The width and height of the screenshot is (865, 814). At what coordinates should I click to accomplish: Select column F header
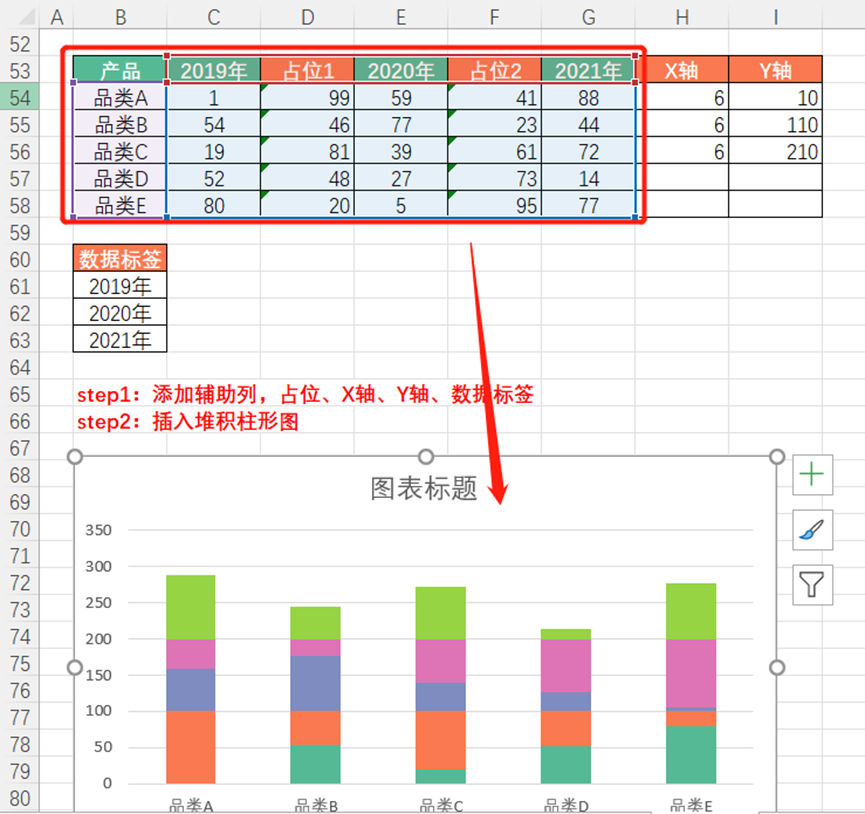tap(494, 17)
